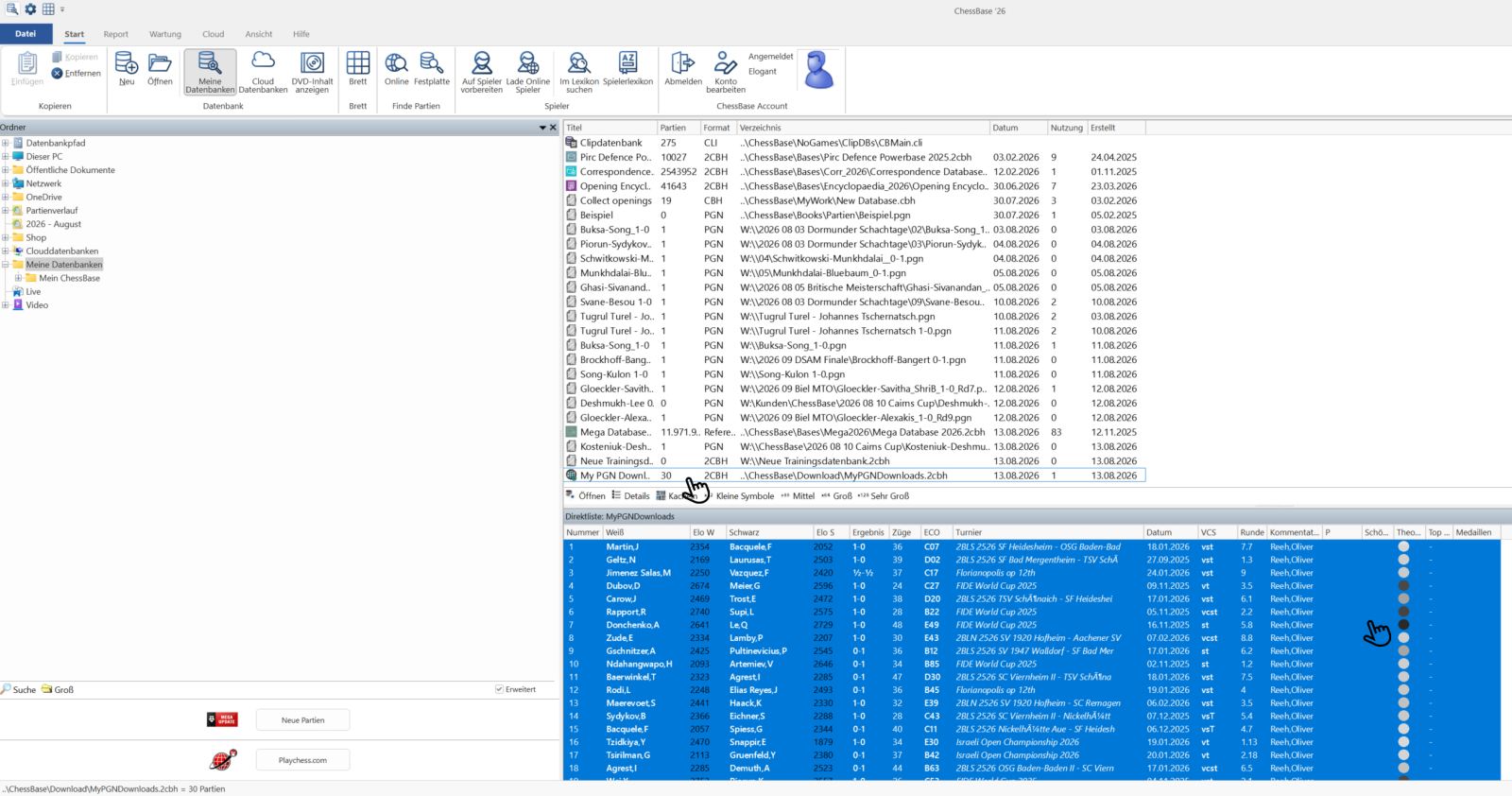Screen dimensions: 1512x796
Task: Expand the Netzwerk tree node
Action: click(x=6, y=183)
